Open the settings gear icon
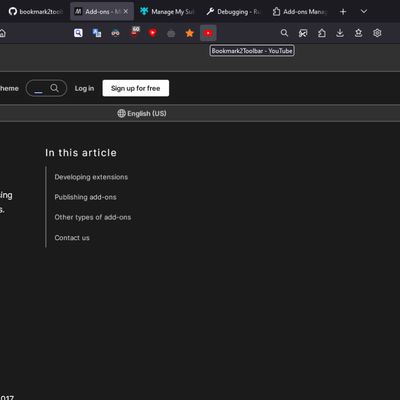This screenshot has width=400, height=400. coord(377,33)
